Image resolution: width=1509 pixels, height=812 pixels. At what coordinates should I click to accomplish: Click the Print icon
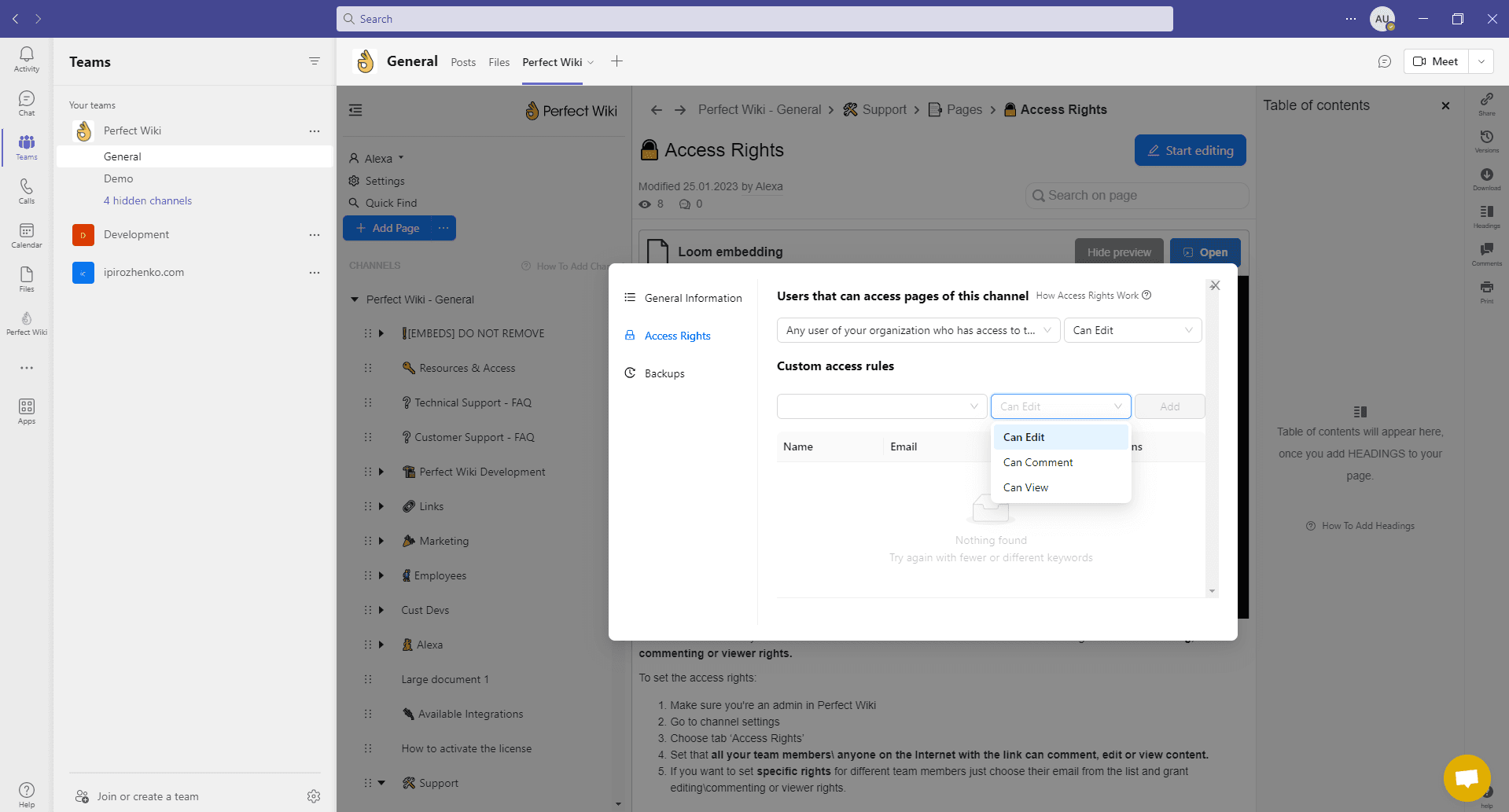pos(1487,292)
